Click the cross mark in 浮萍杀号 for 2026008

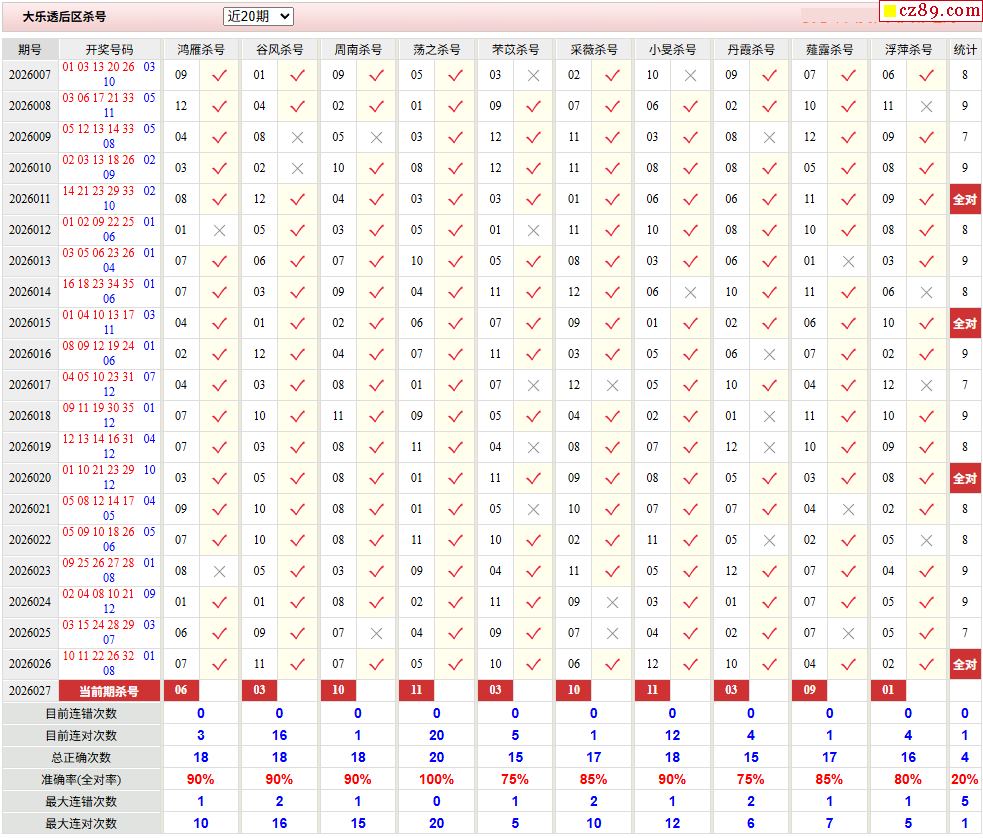pyautogui.click(x=926, y=106)
